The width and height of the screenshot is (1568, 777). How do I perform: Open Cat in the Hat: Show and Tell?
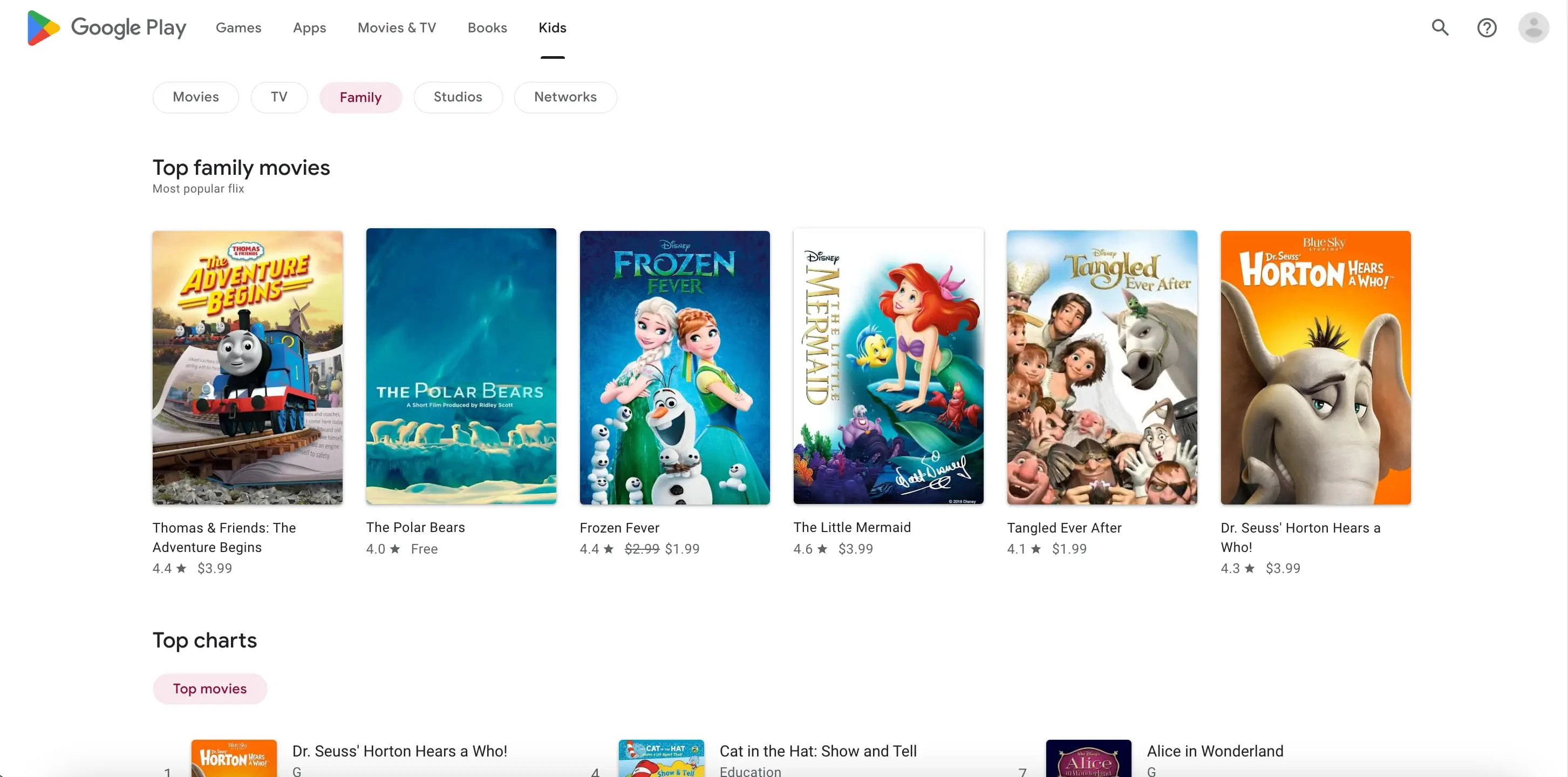pos(817,751)
